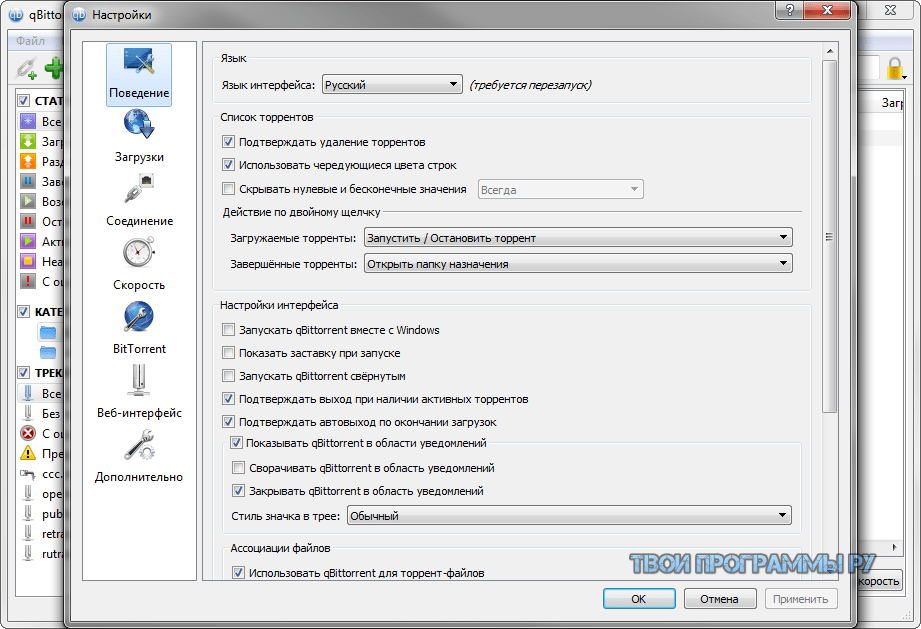921x629 pixels.
Task: Select the "ope" tracker row in the main window
Action: [42, 494]
